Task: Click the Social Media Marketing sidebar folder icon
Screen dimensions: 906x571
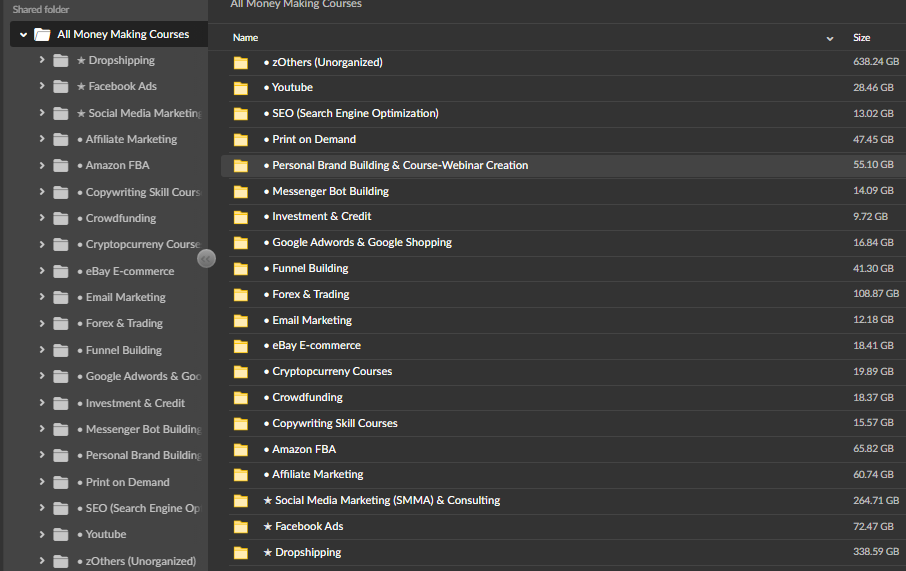Action: point(61,113)
